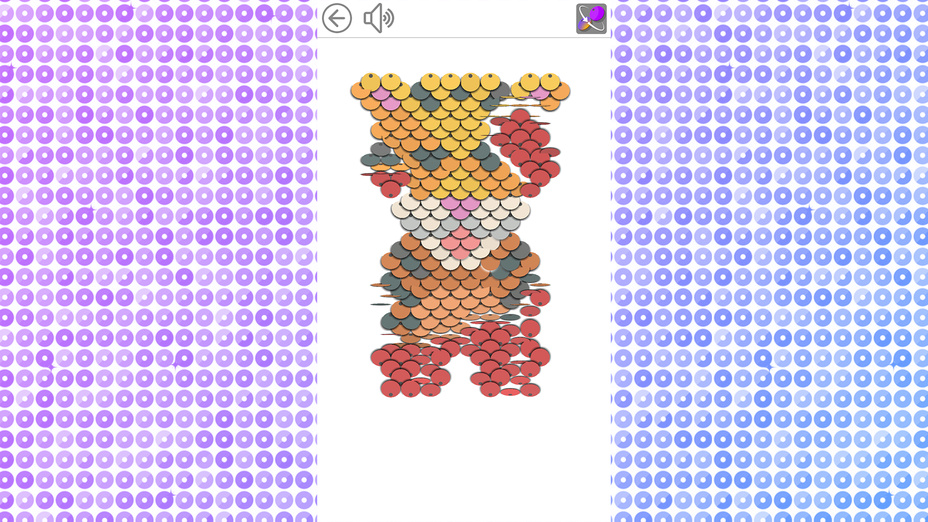Viewport: 928px width, 522px height.
Task: Click the purple sequin background on the left
Action: coord(157,261)
